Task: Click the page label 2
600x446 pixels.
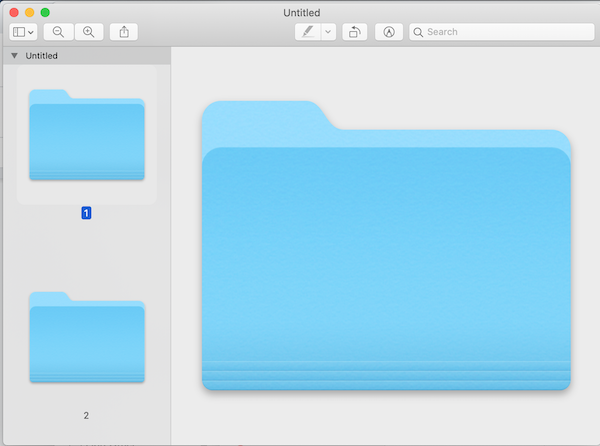Action: [x=86, y=415]
